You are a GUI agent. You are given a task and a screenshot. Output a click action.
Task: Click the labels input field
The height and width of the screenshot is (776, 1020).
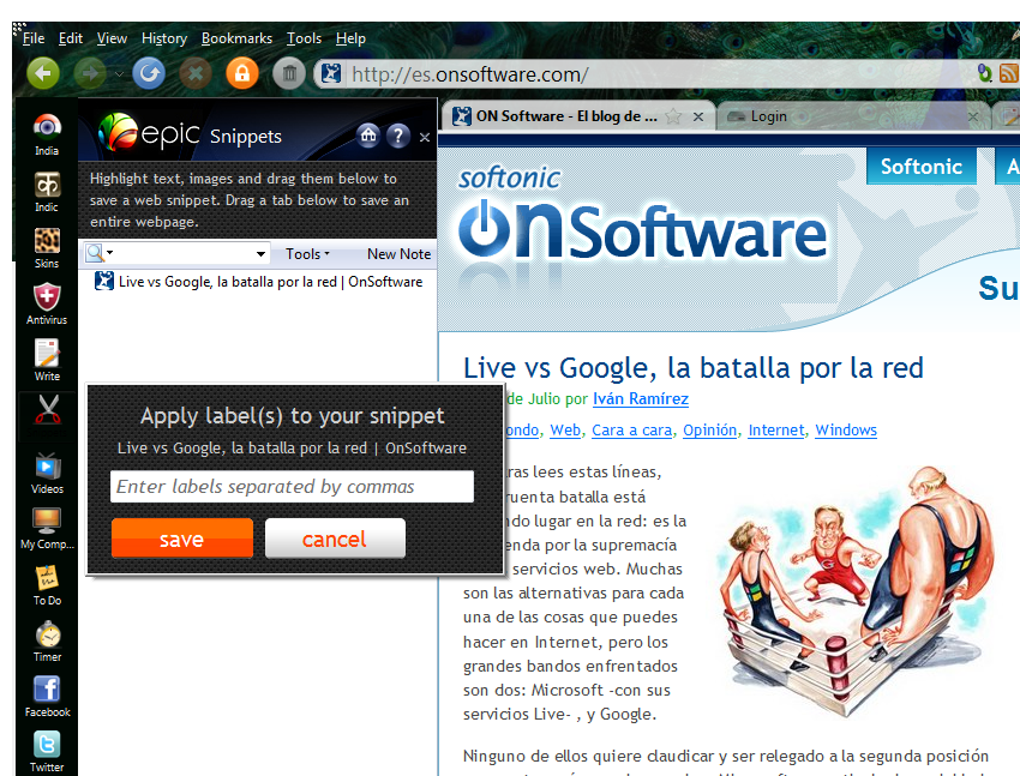point(292,487)
